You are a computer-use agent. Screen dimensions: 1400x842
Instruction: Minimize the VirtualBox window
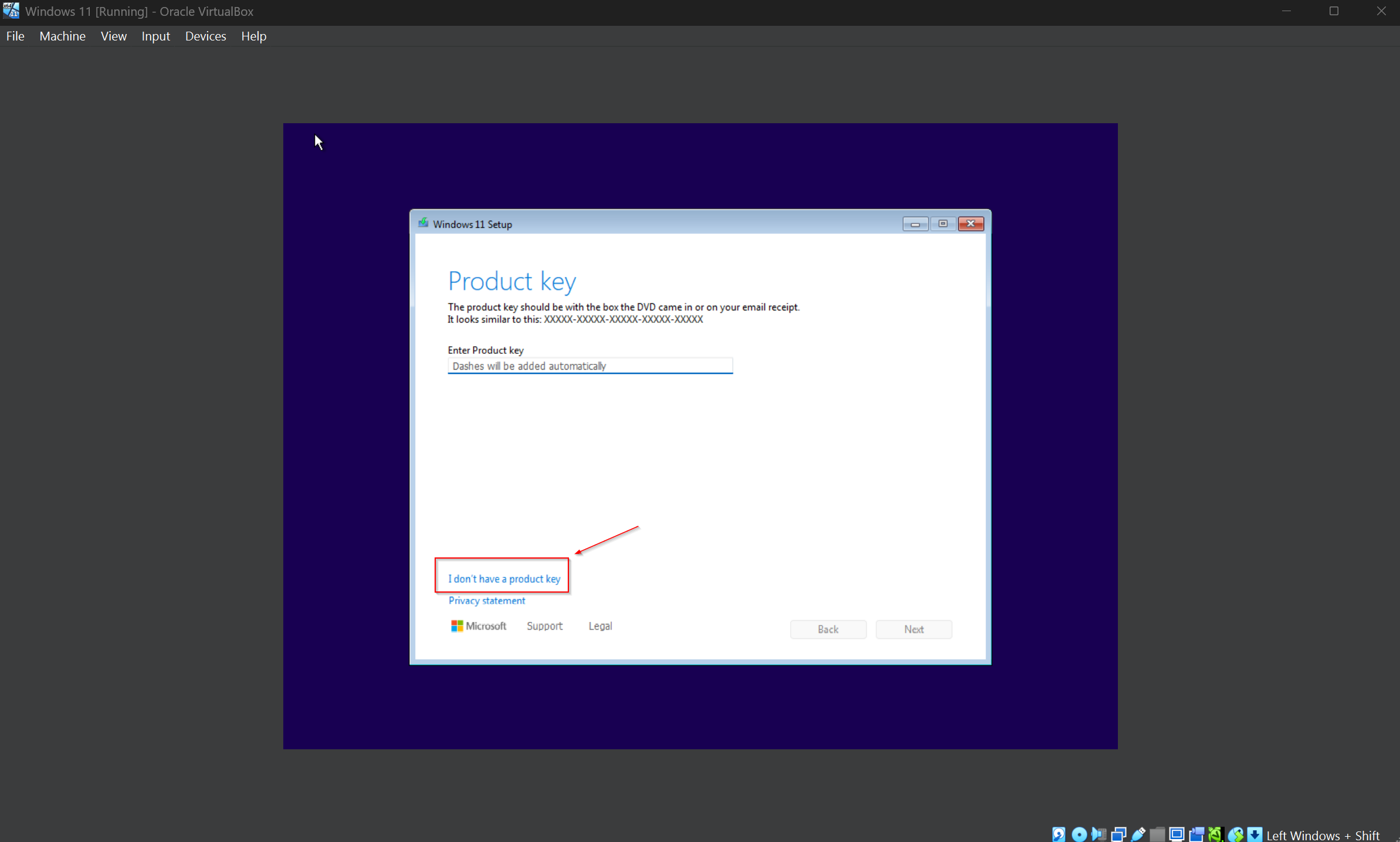1286,11
